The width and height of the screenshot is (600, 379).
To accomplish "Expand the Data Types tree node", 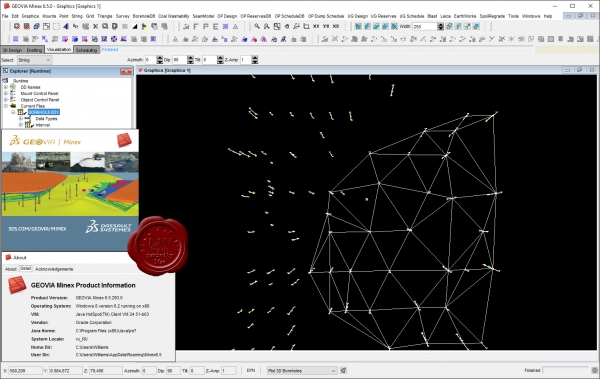I will tap(21, 119).
